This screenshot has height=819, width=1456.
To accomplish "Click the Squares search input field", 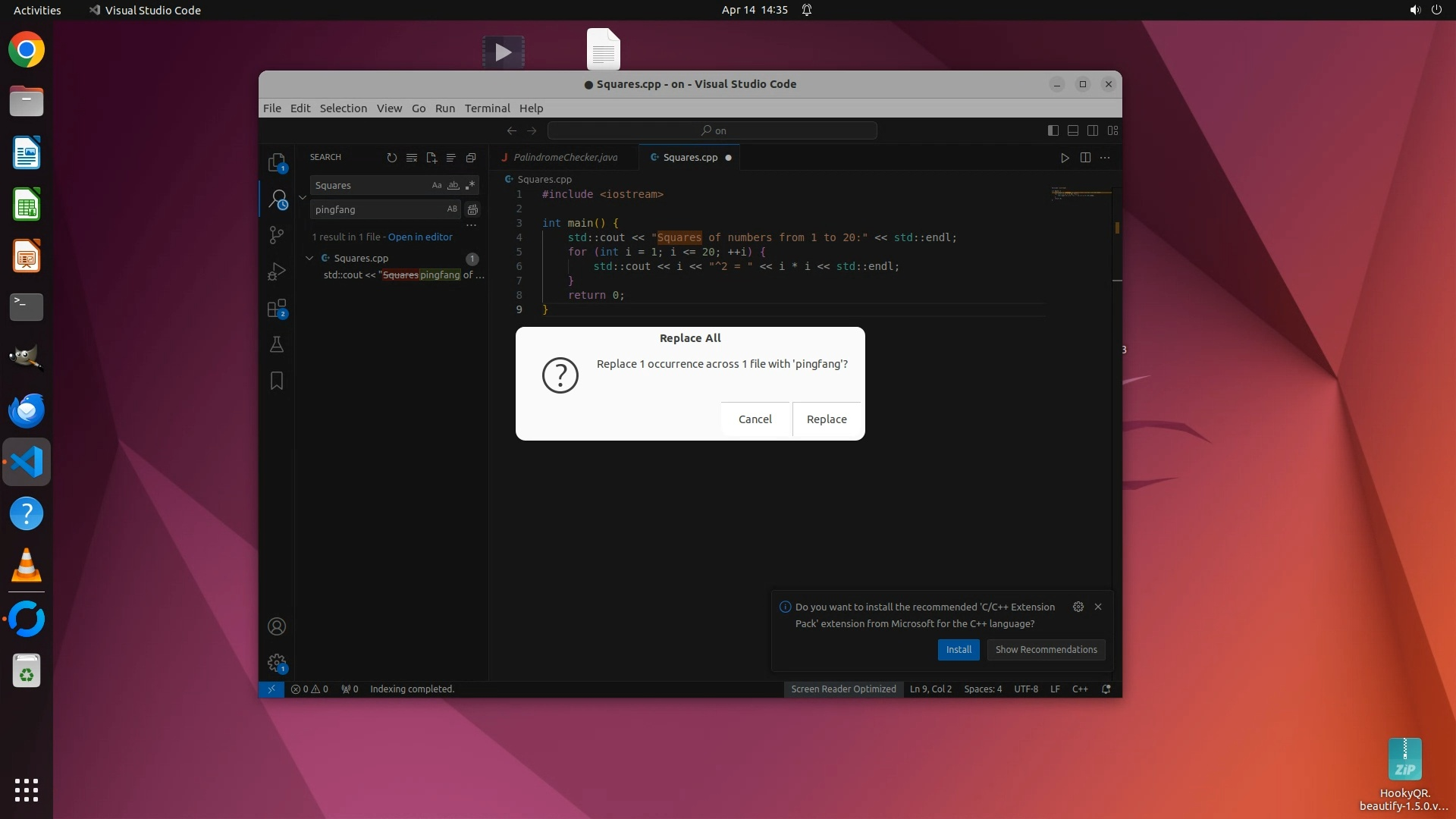I will (x=368, y=185).
